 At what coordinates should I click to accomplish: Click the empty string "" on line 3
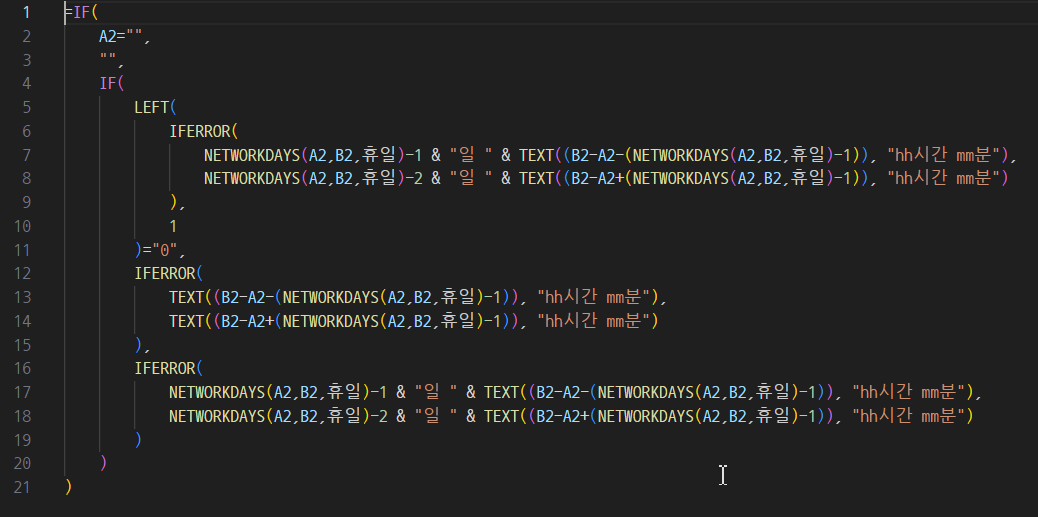pyautogui.click(x=108, y=60)
